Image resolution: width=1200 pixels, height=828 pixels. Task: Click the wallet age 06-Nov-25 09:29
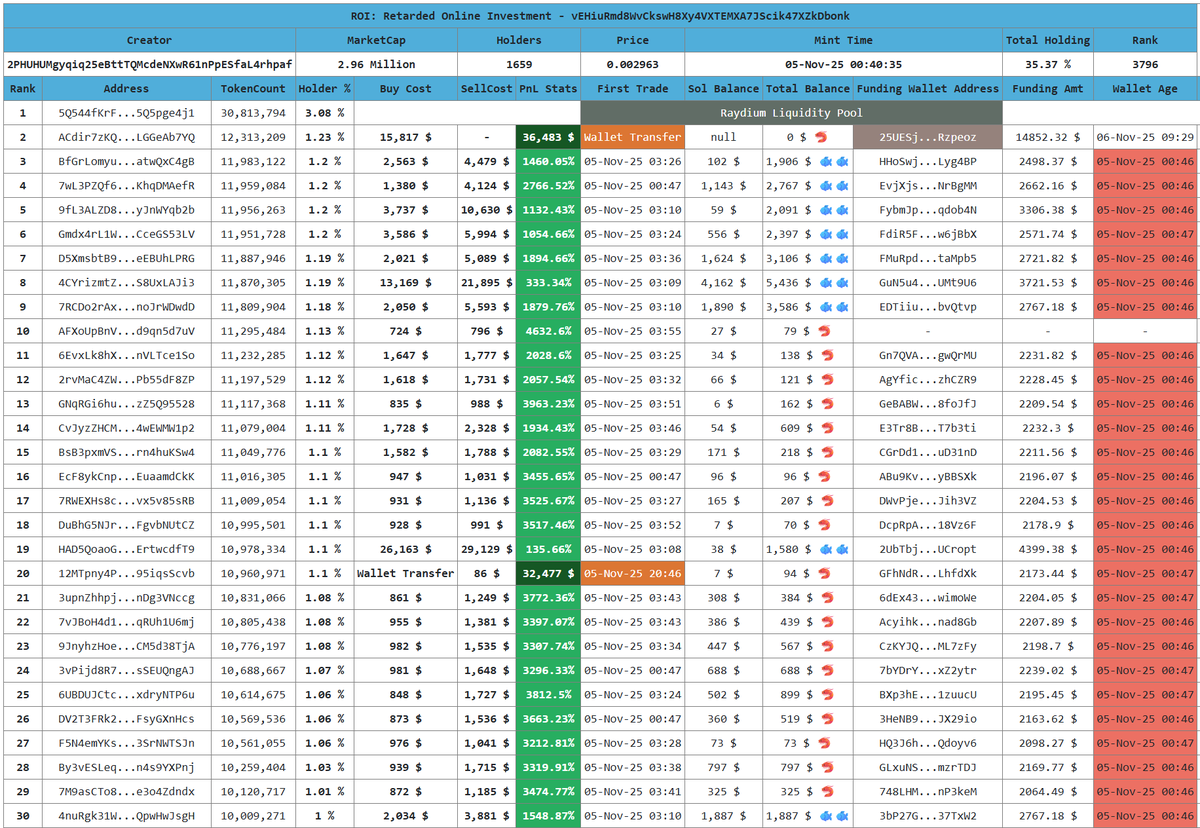click(1145, 137)
